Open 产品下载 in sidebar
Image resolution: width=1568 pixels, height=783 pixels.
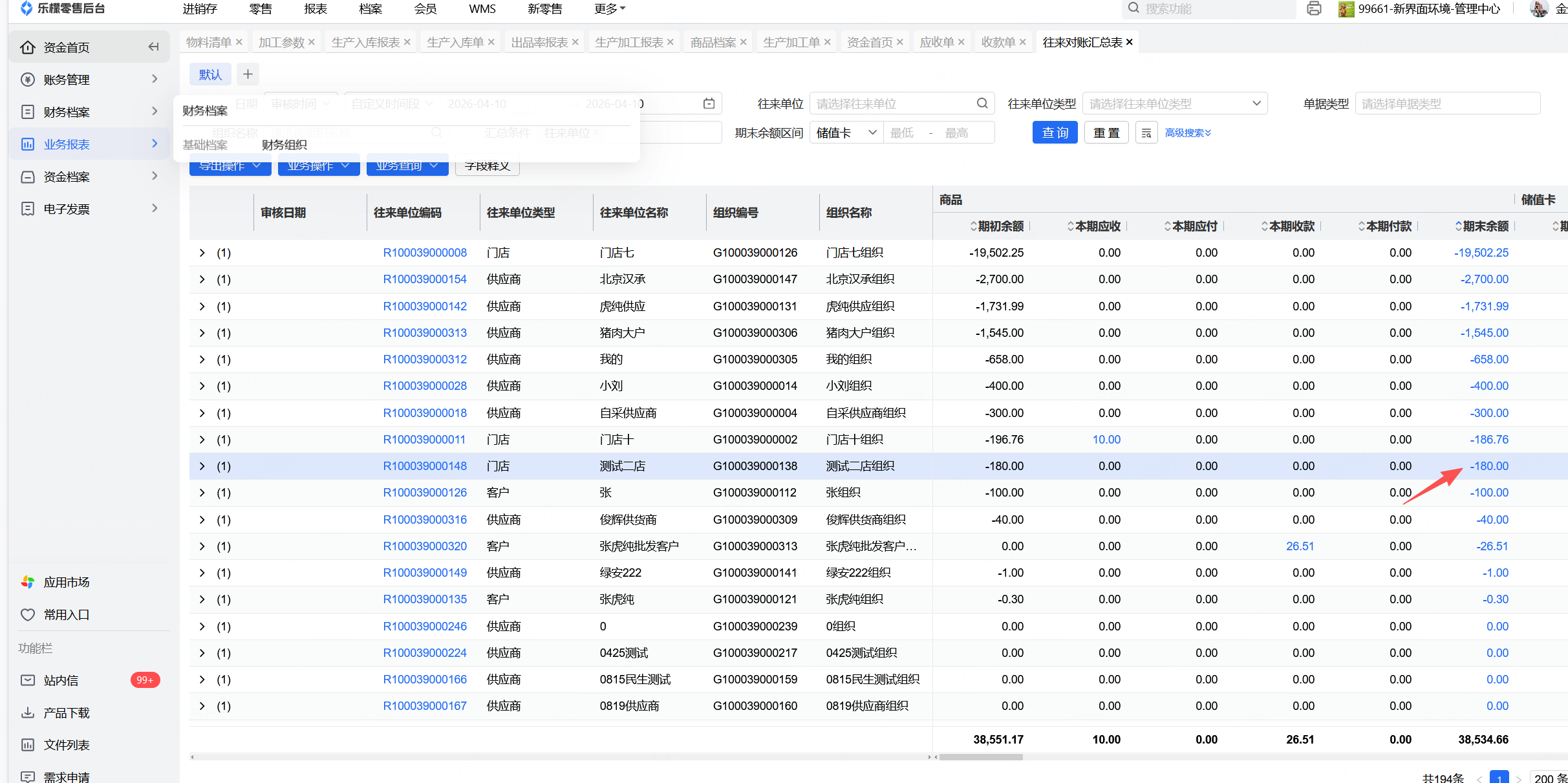[x=66, y=713]
